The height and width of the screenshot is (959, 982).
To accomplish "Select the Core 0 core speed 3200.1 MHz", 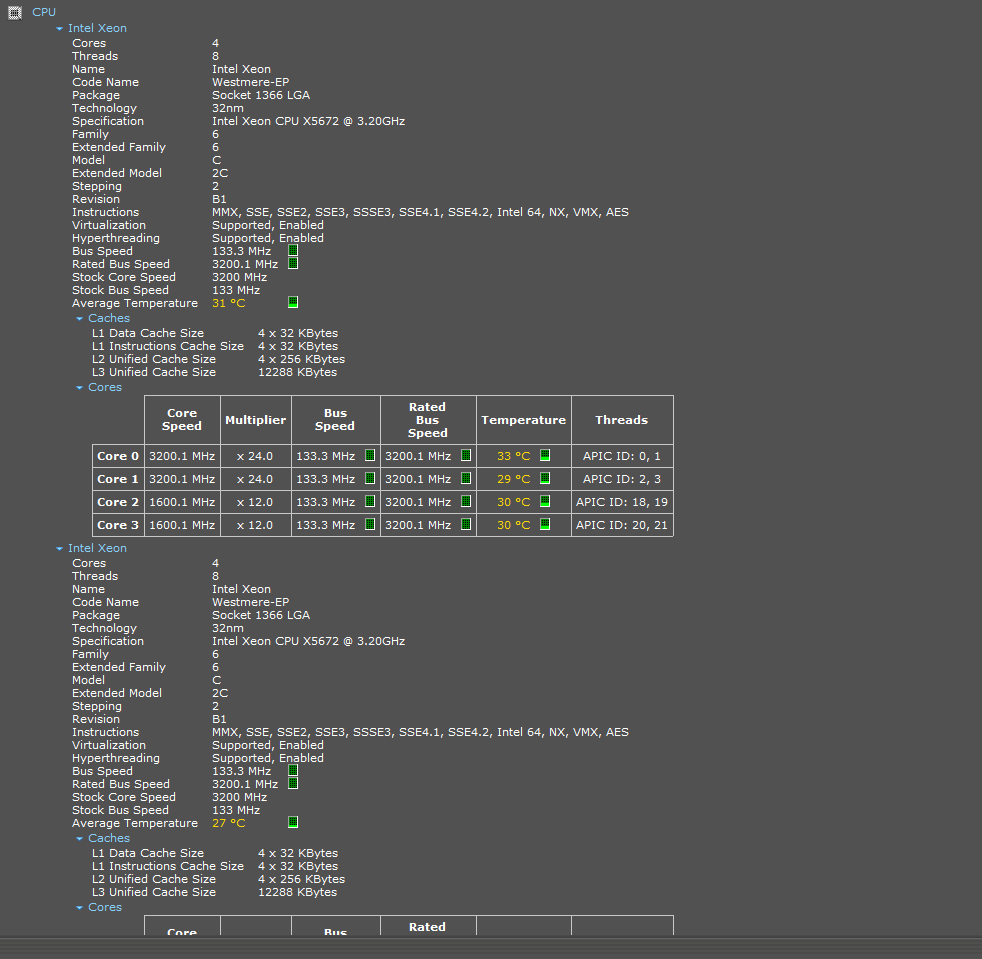I will 182,456.
